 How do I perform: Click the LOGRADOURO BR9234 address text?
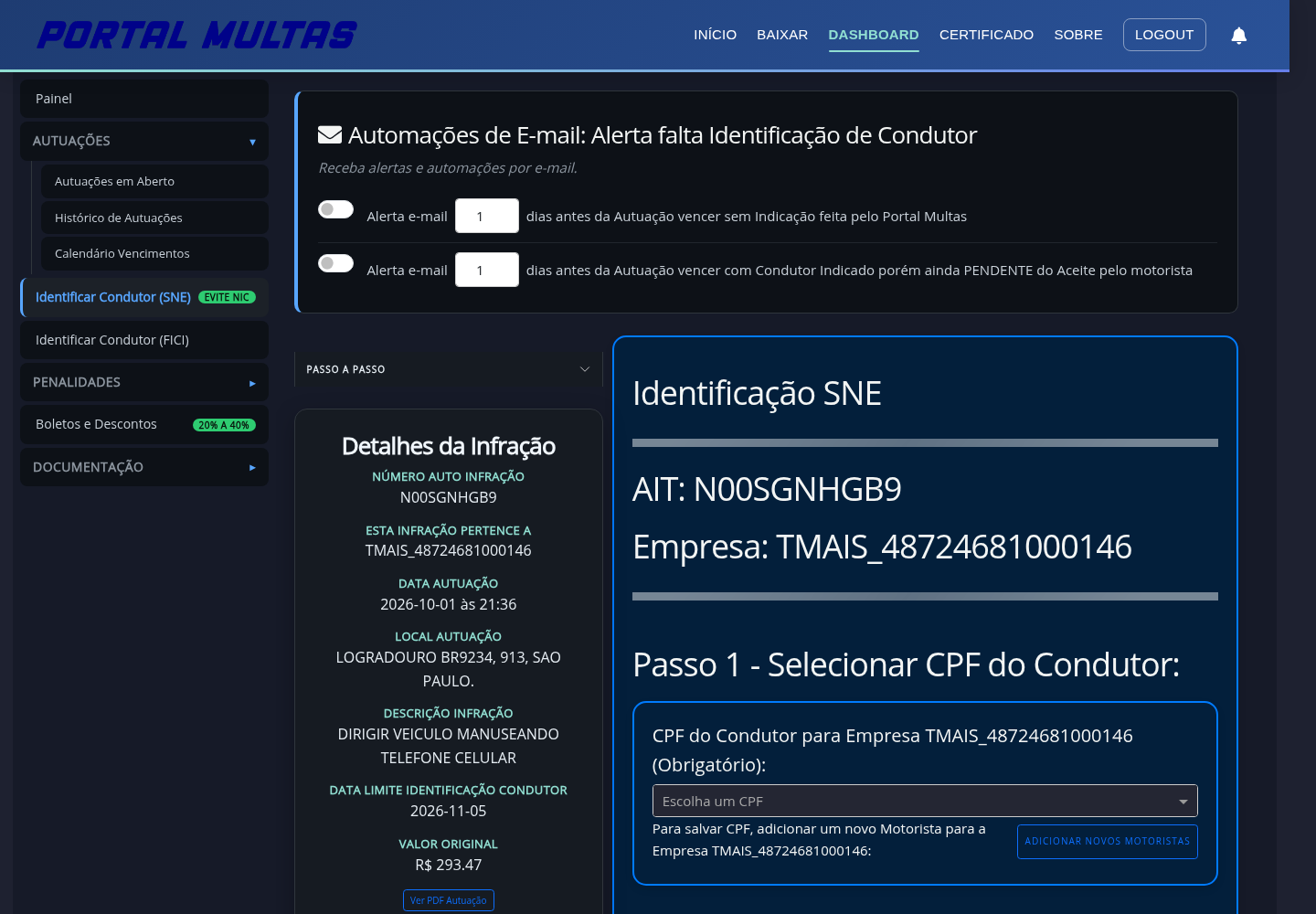click(x=448, y=669)
